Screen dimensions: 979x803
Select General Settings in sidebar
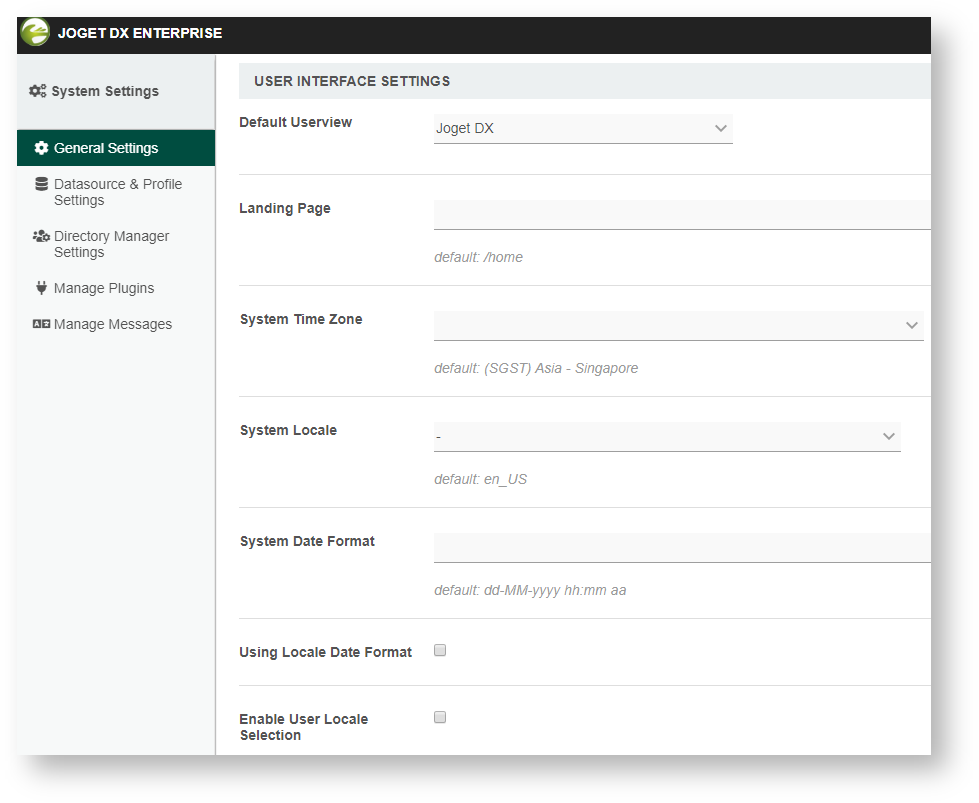[106, 148]
